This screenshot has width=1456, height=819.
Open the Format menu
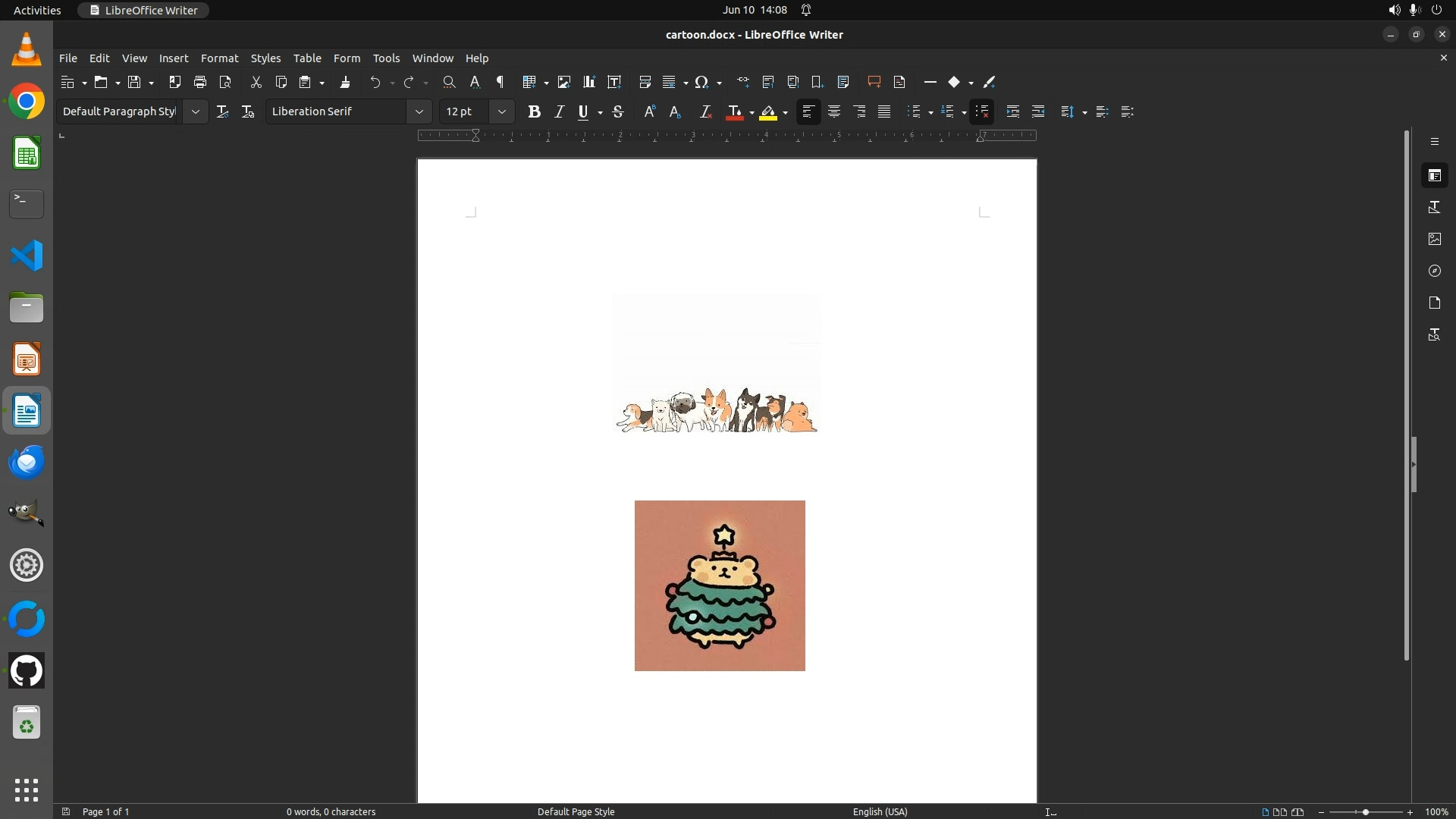[x=219, y=58]
